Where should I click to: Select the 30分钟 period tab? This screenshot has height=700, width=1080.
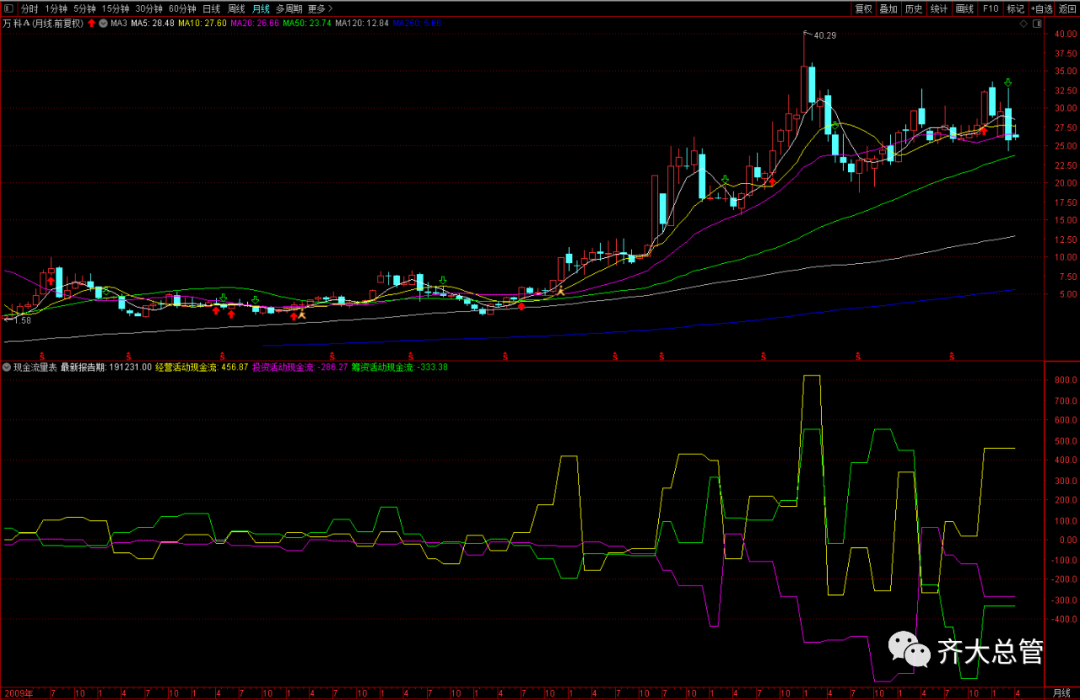149,8
